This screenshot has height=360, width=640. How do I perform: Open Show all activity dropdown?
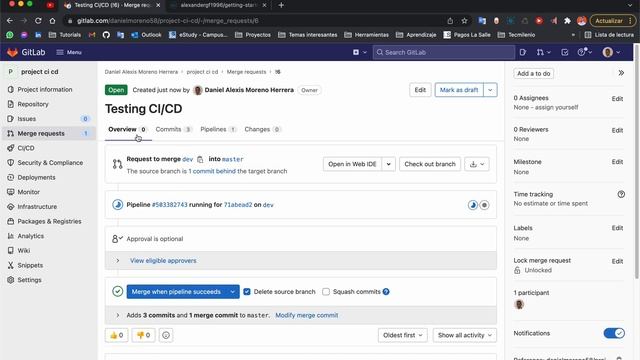coord(464,335)
